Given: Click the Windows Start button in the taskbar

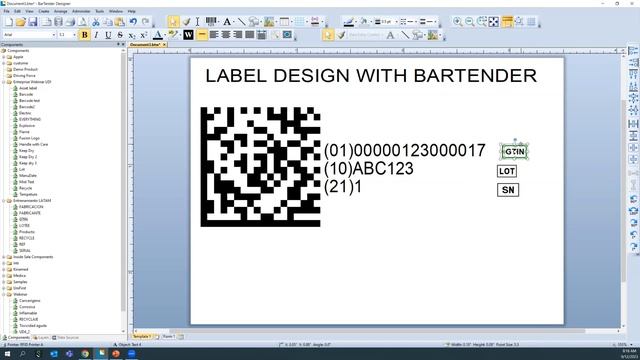Looking at the screenshot, I should [x=7, y=354].
